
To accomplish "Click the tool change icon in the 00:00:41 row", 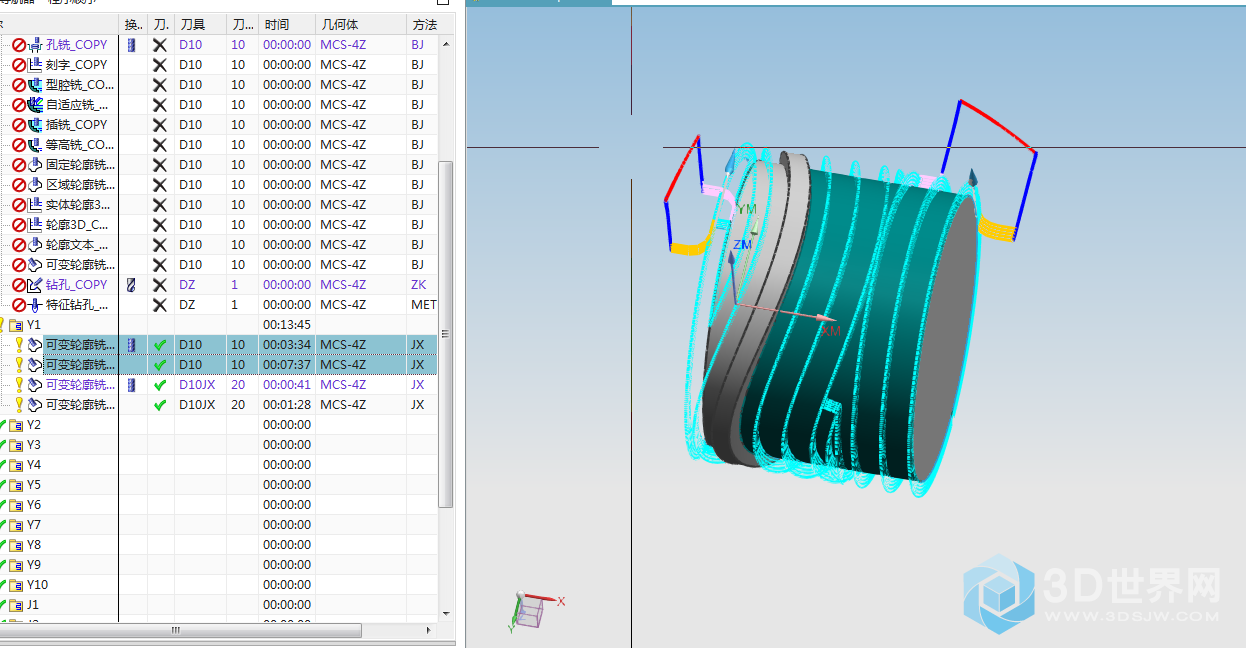I will (131, 384).
